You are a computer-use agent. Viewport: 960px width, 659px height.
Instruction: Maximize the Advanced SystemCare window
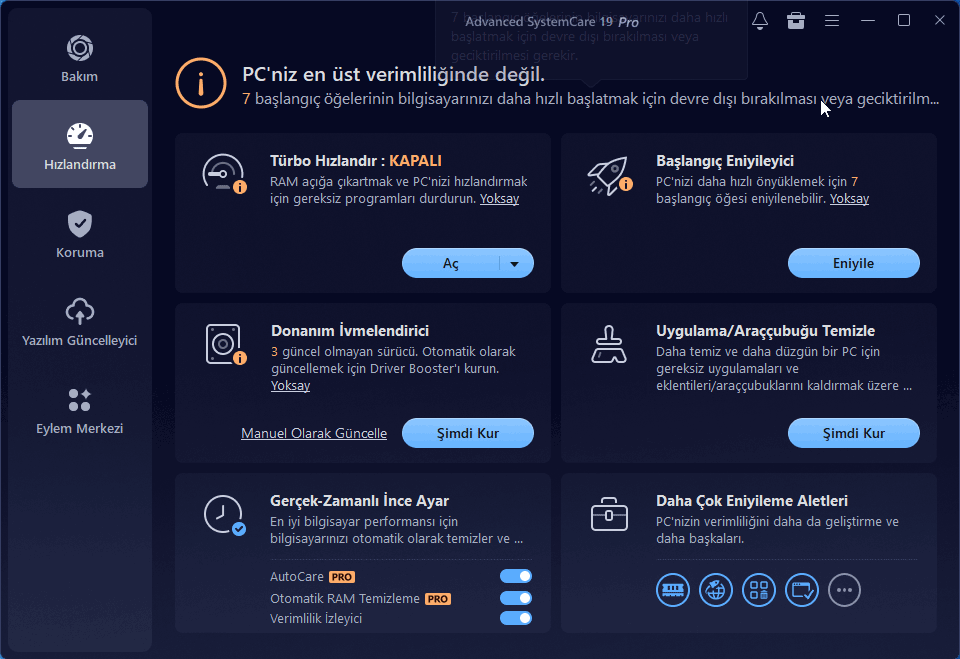[904, 21]
